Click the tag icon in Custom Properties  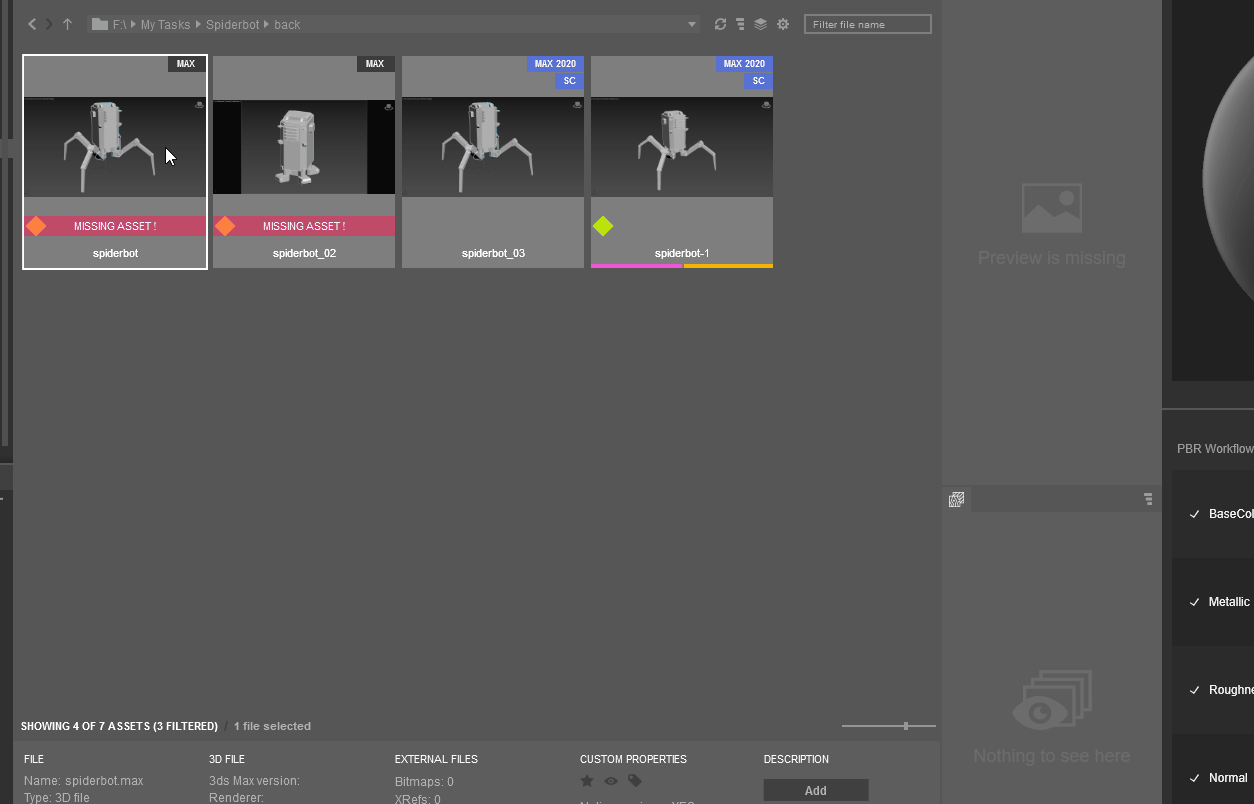click(x=635, y=781)
